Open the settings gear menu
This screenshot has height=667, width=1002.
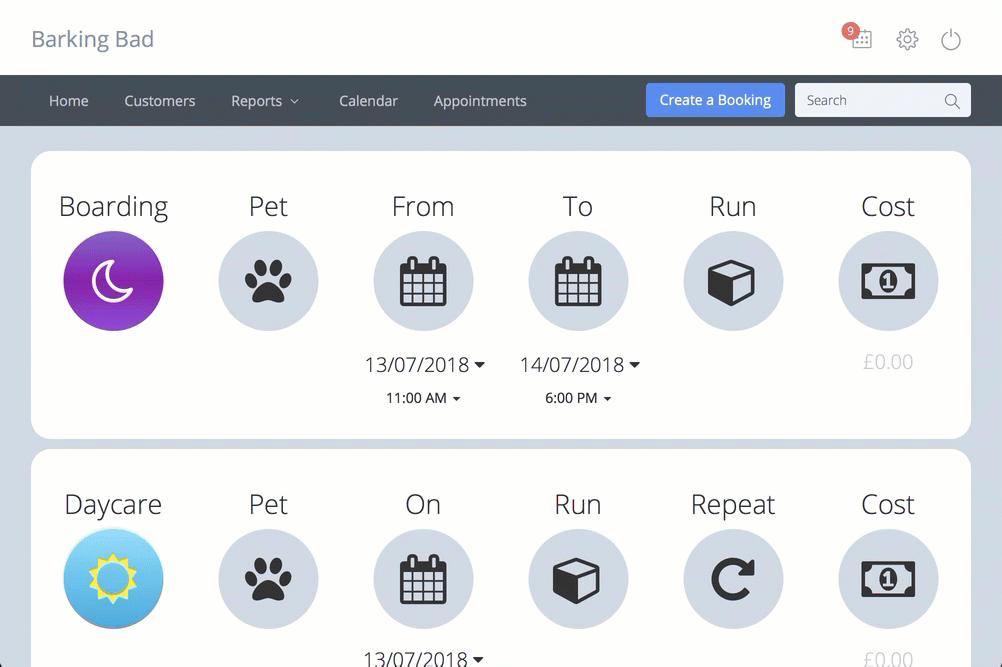tap(907, 39)
